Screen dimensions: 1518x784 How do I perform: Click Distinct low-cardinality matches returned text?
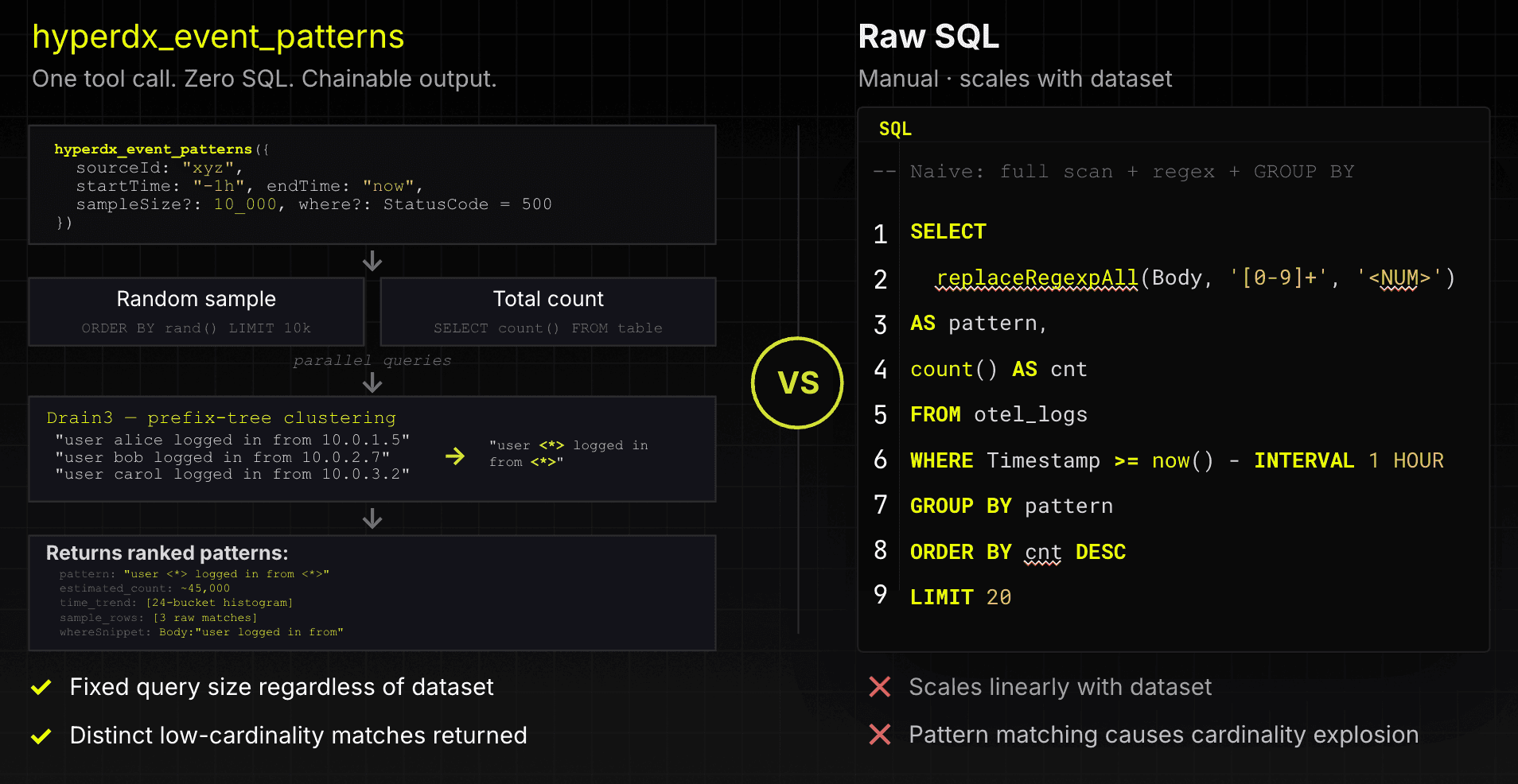click(x=298, y=735)
